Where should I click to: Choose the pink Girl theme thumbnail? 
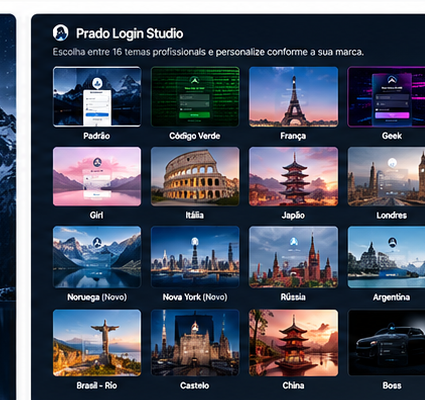97,176
